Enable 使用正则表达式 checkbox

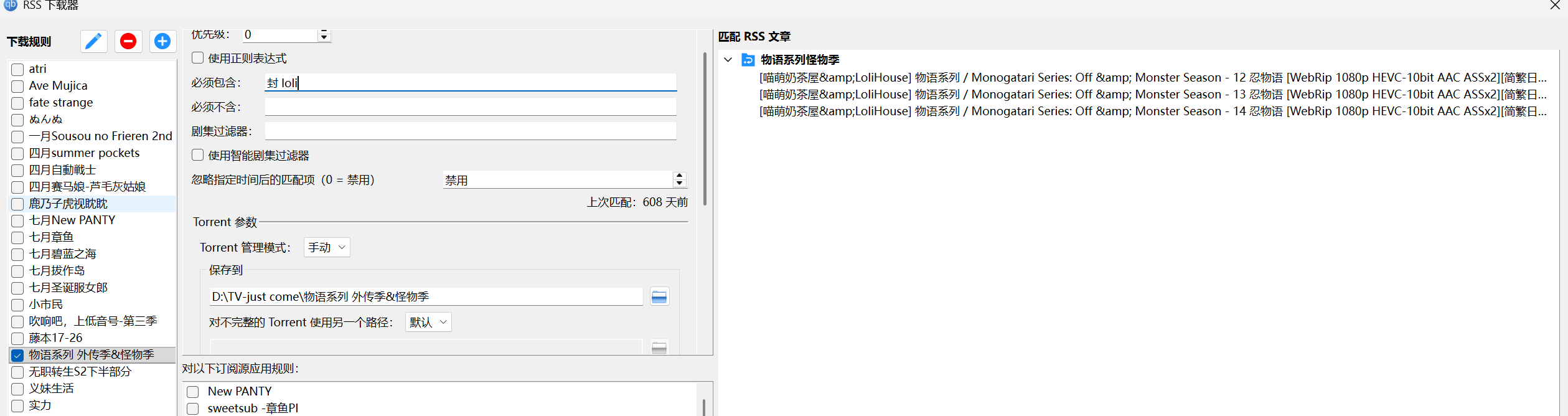(197, 58)
